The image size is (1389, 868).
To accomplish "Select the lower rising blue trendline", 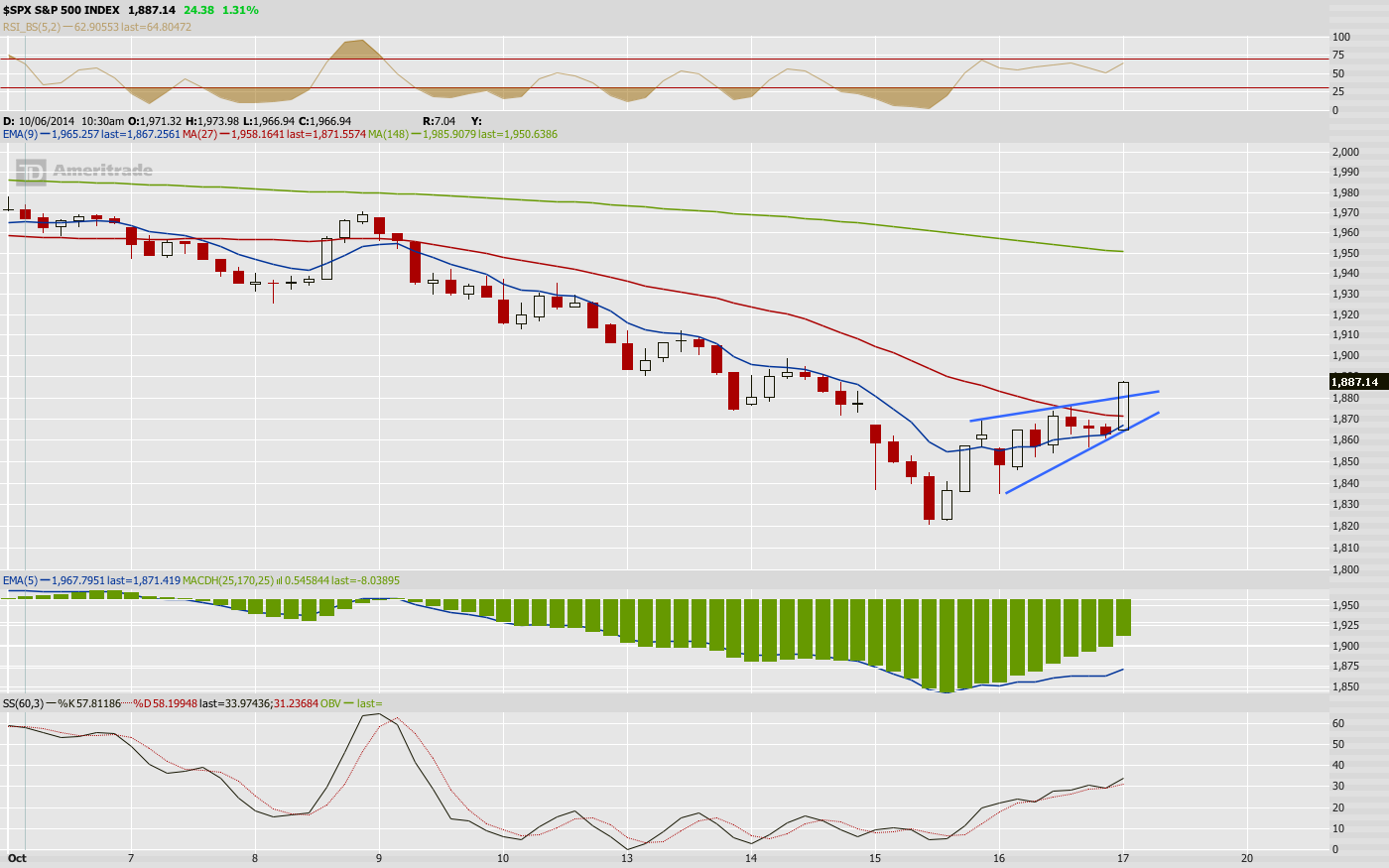I will 1081,453.
